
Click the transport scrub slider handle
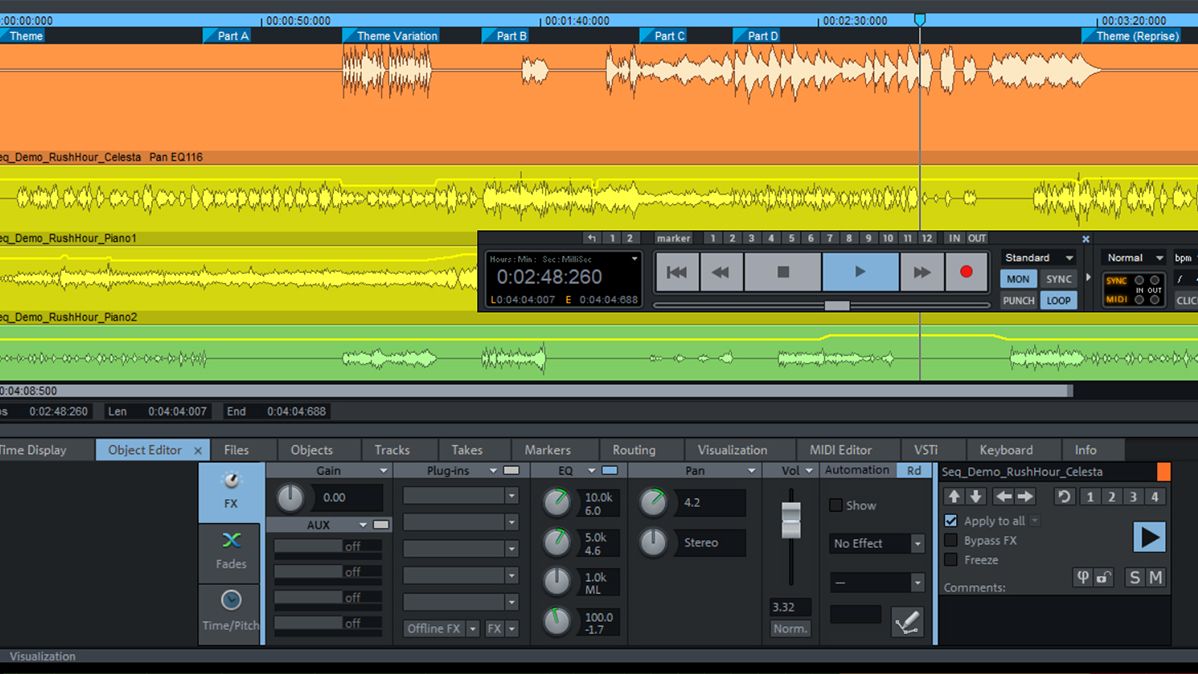(x=837, y=306)
